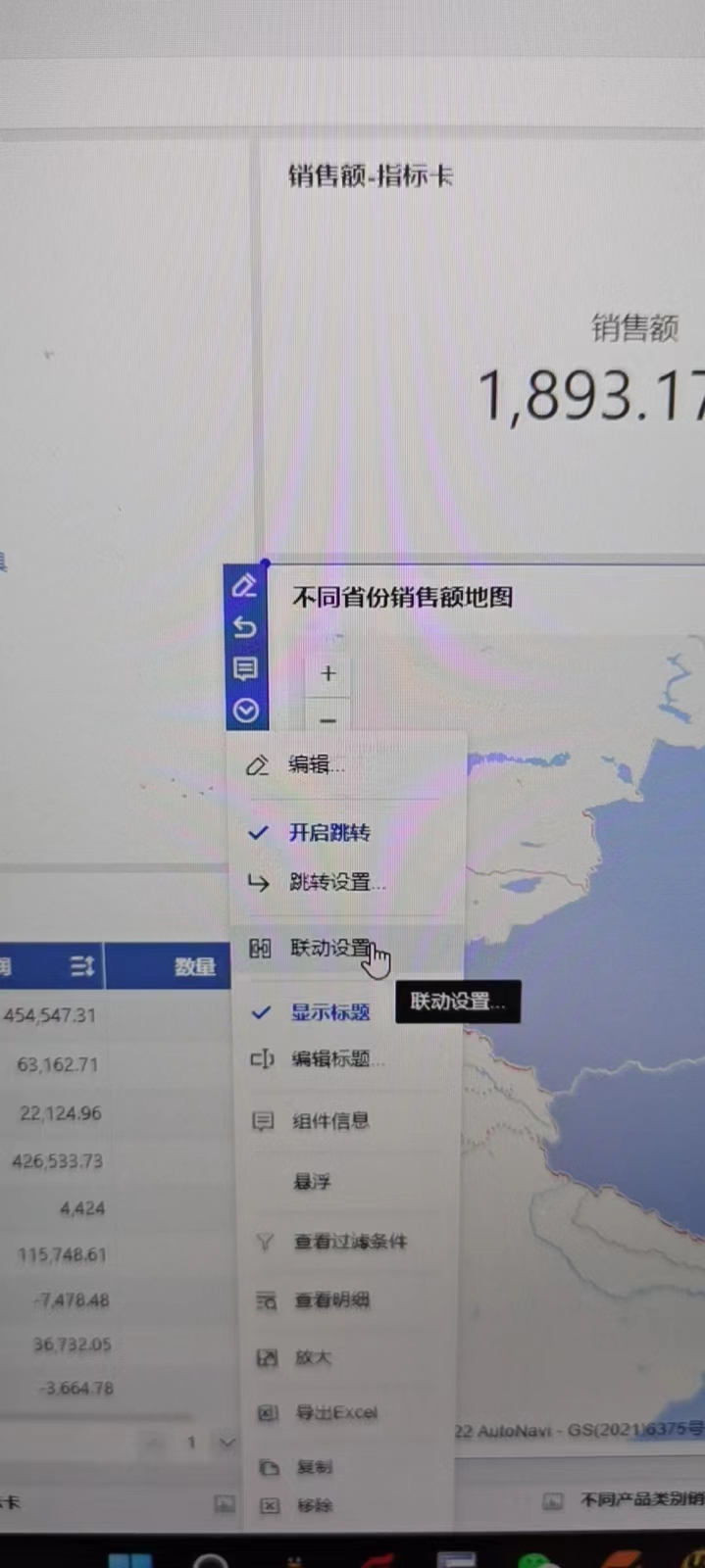This screenshot has width=705, height=1568.
Task: Toggle the 开启跳转 checked option
Action: coord(329,833)
